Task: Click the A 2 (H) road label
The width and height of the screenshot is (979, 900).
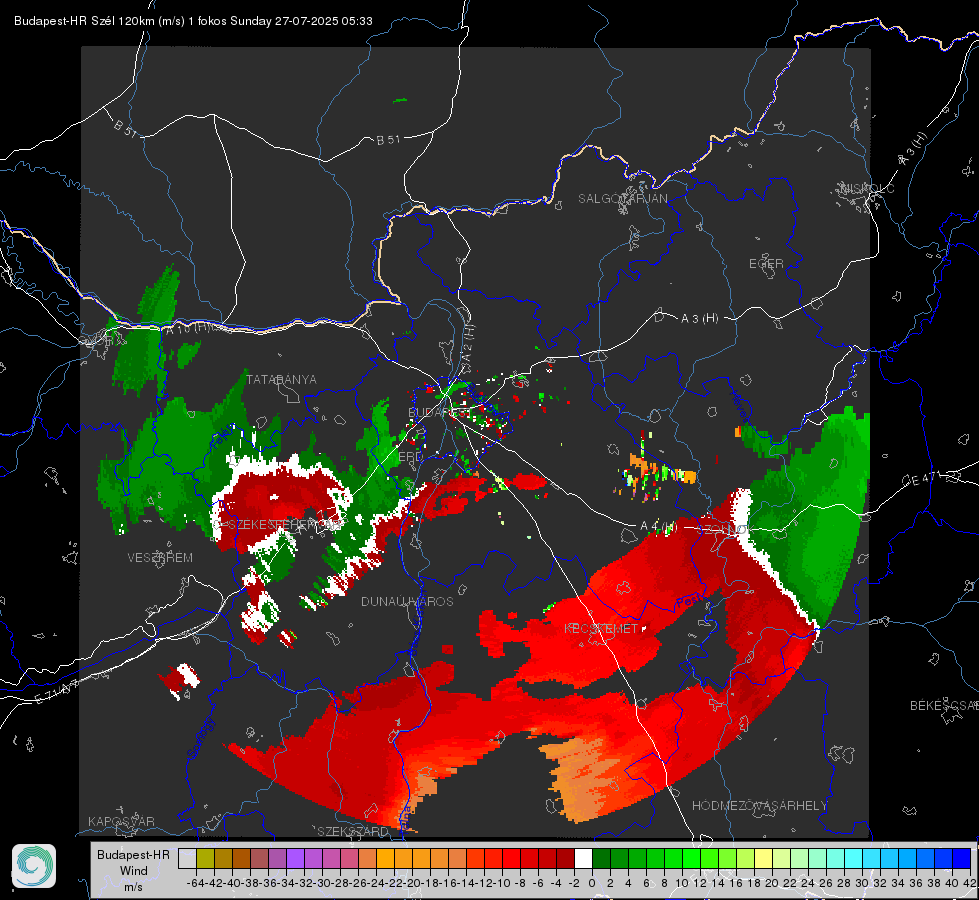Action: (467, 344)
